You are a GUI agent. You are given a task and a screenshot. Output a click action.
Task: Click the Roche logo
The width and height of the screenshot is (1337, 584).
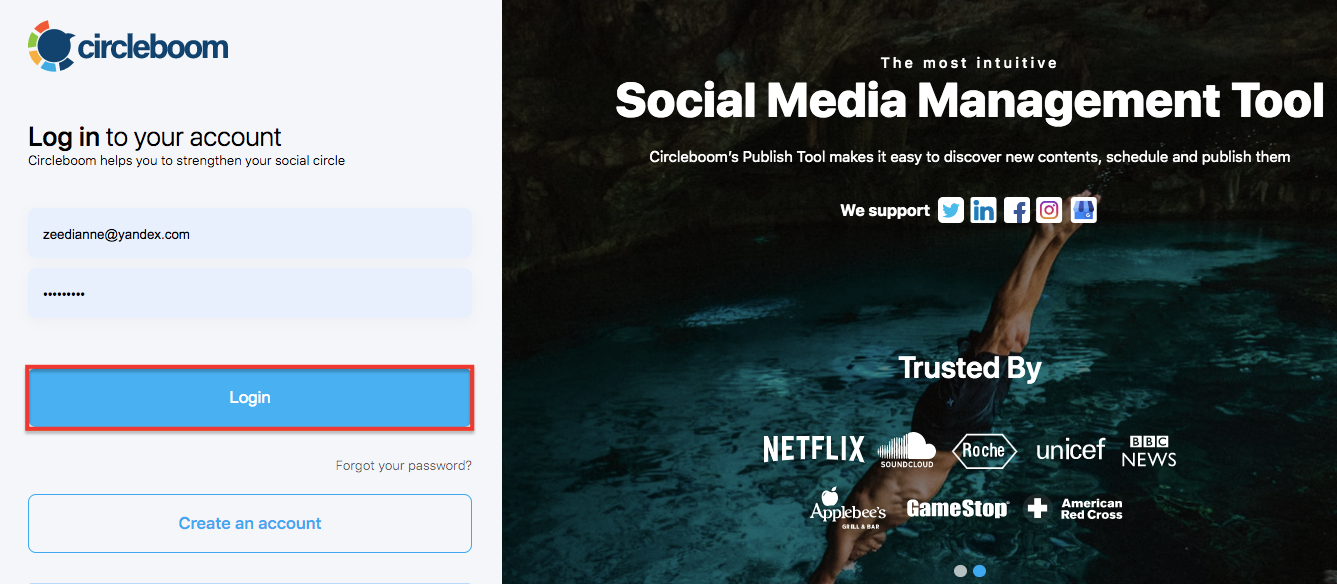coord(984,450)
